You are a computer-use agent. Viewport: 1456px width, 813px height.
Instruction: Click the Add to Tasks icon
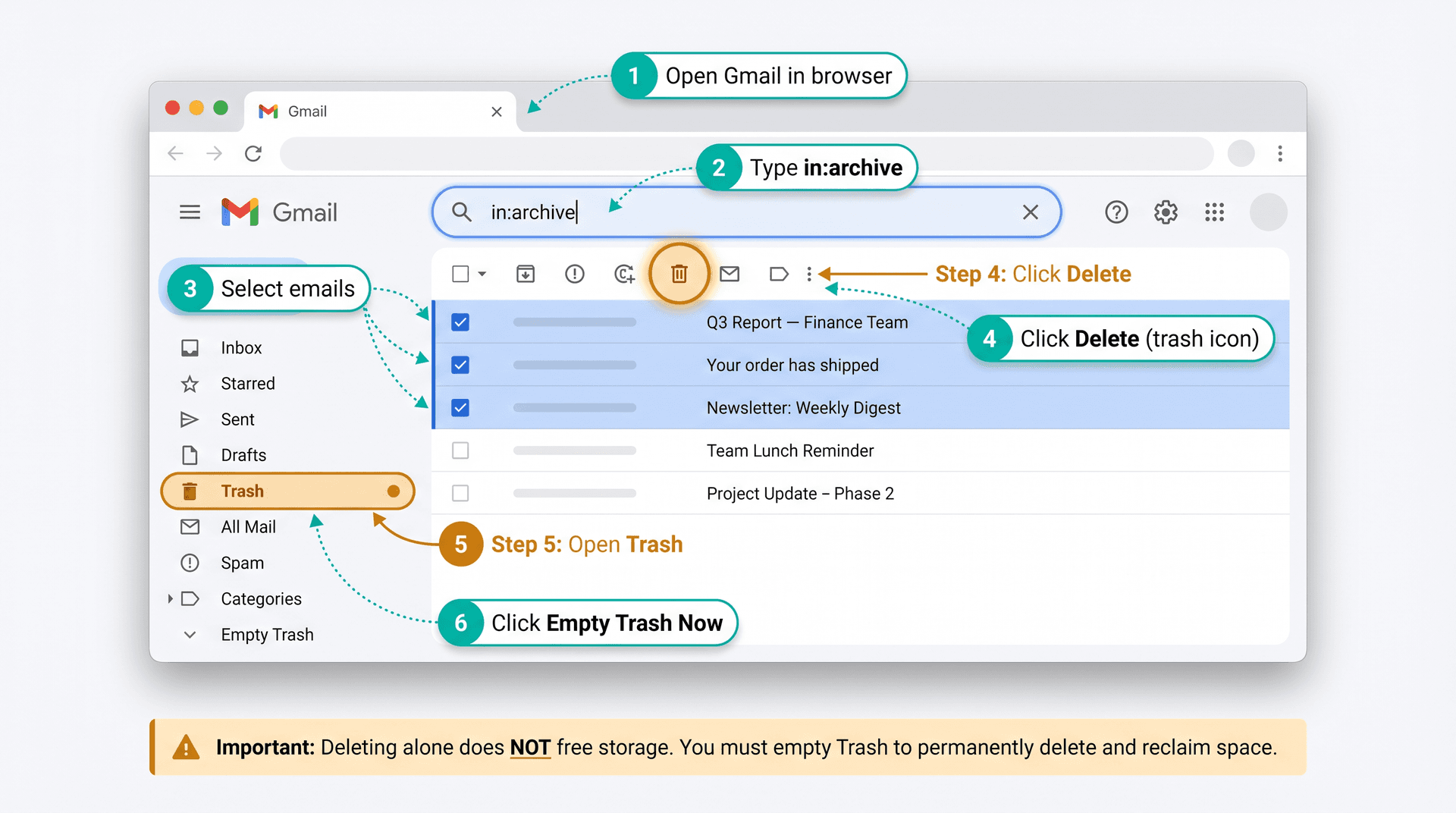(624, 274)
